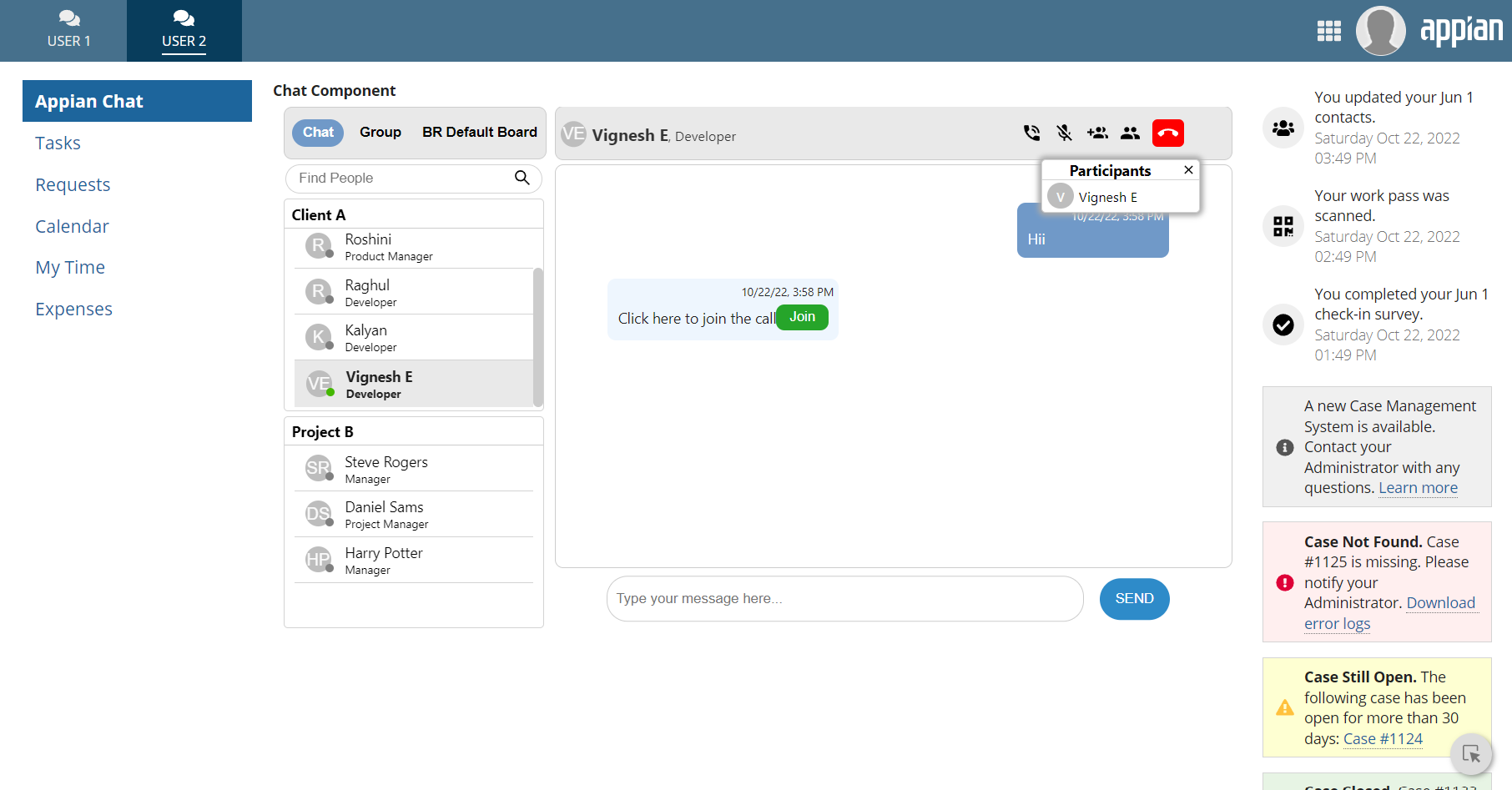
Task: Open the apps grid menu icon
Action: point(1328,31)
